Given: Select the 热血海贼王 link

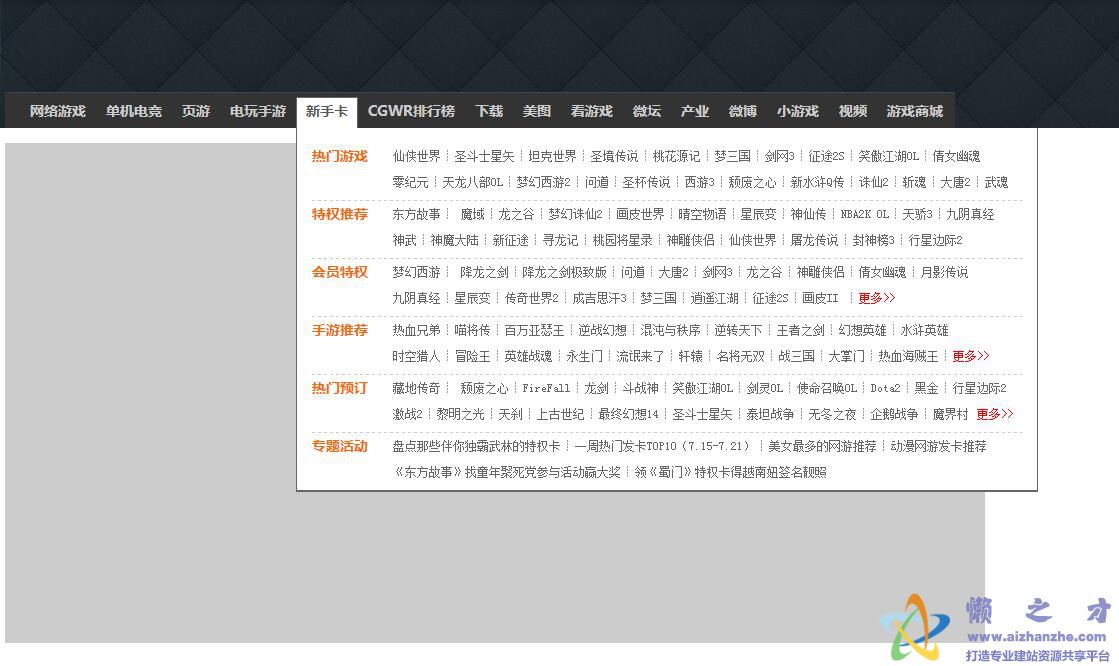Looking at the screenshot, I should point(908,356).
